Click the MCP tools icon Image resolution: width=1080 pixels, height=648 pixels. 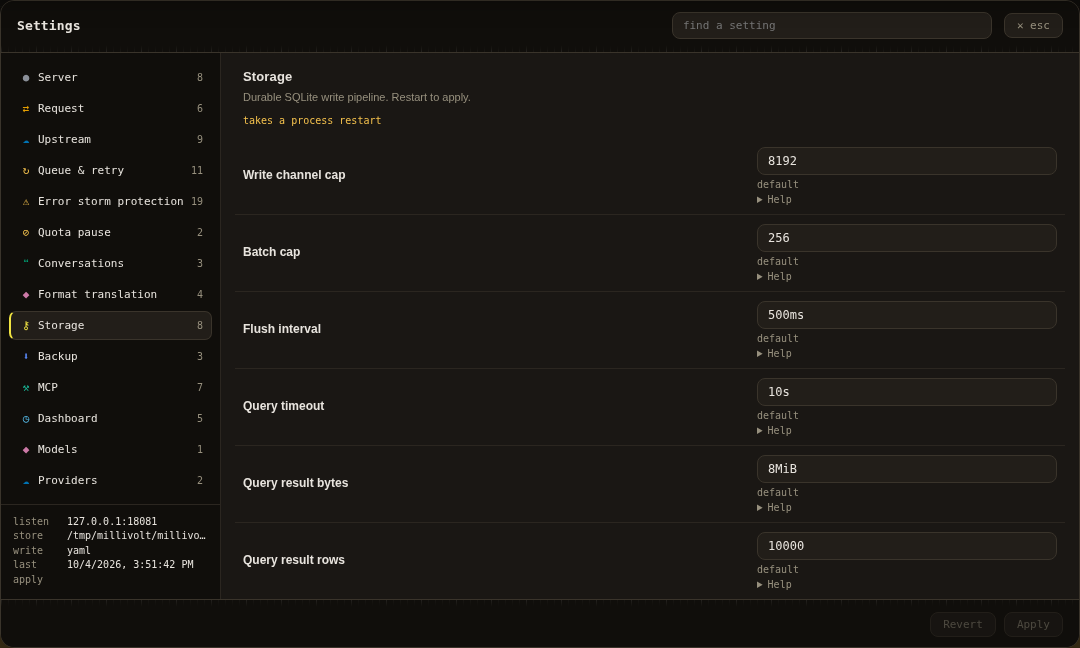(26, 388)
